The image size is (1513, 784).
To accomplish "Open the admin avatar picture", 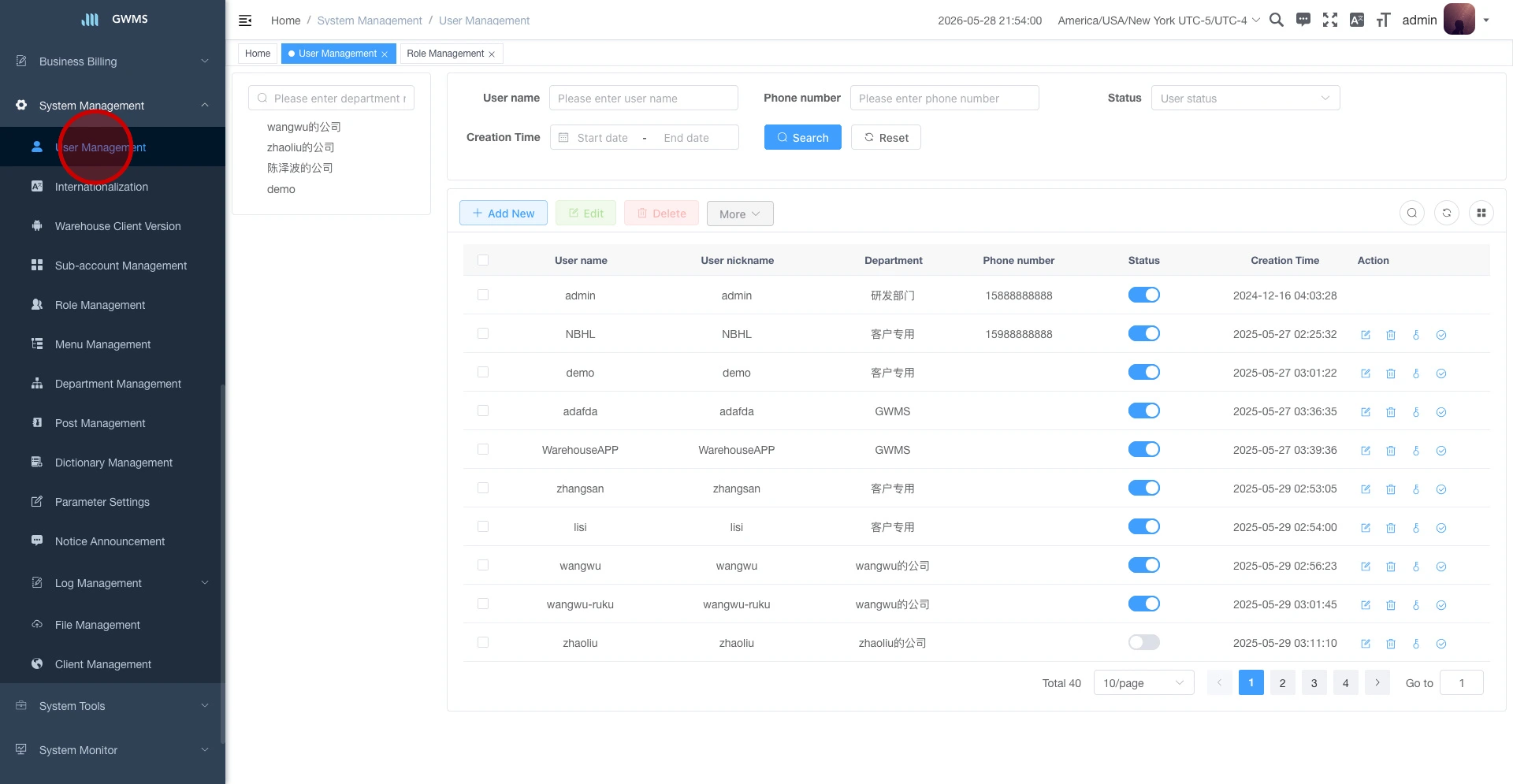I will [x=1459, y=19].
